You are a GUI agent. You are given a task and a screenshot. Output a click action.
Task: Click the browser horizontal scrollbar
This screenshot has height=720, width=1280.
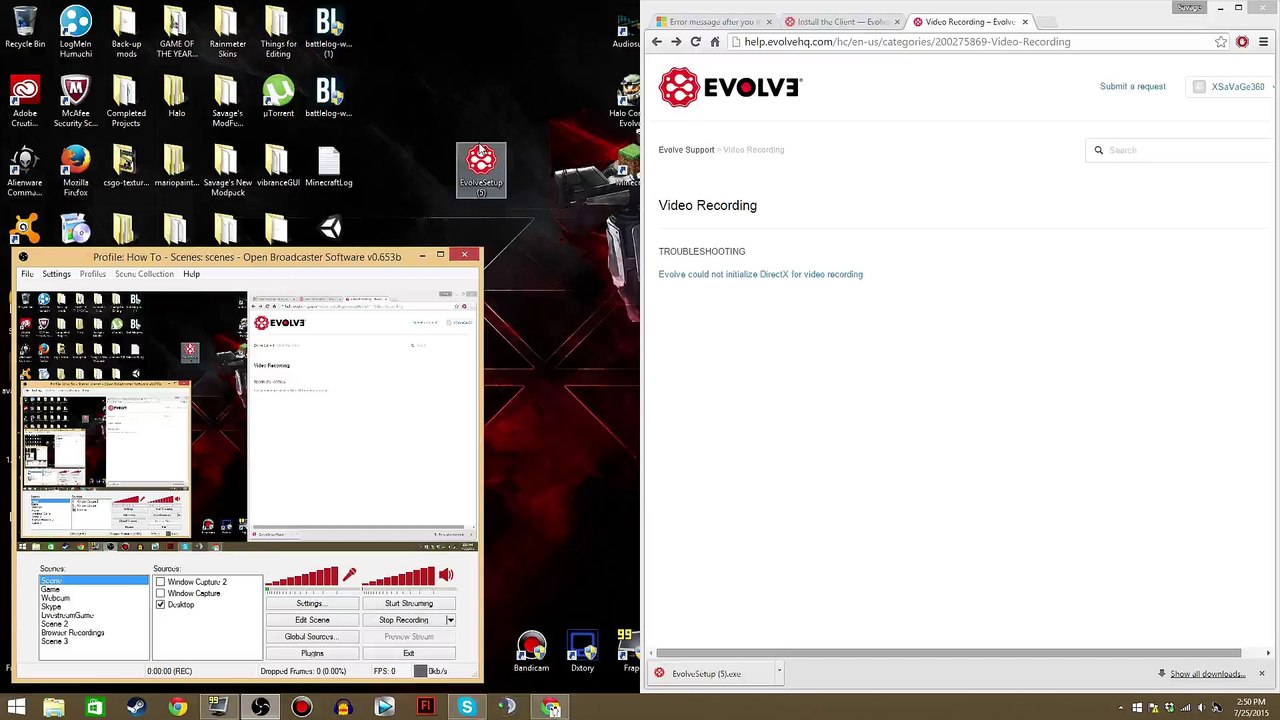(948, 653)
